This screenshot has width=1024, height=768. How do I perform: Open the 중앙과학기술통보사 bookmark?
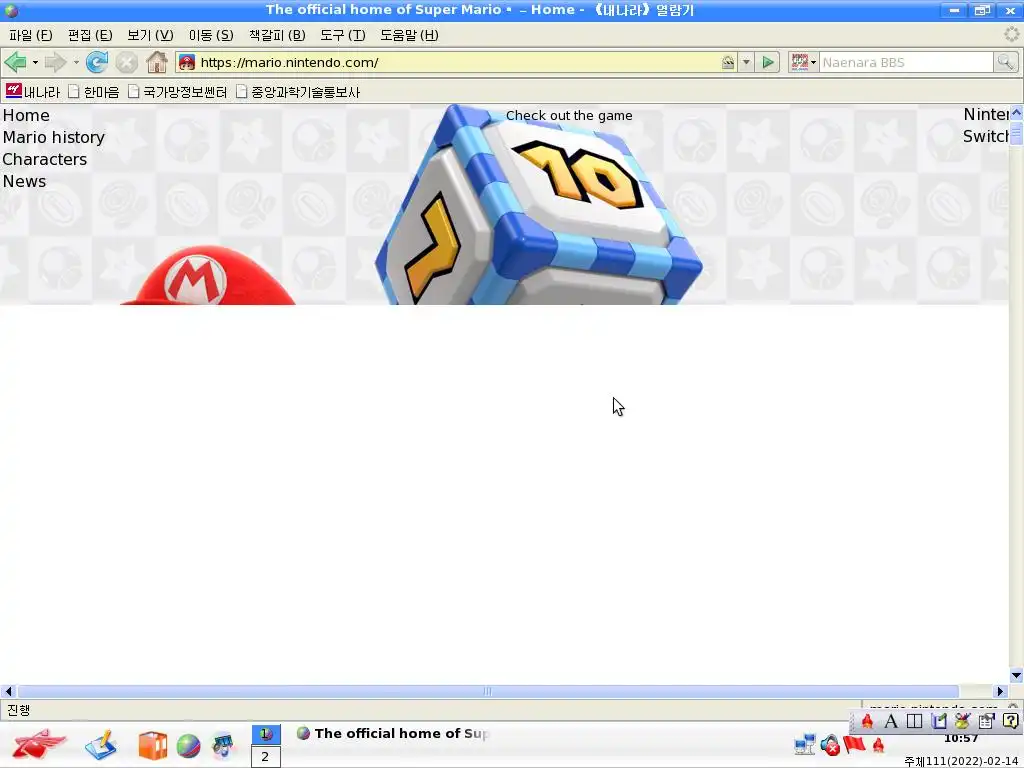[x=298, y=92]
